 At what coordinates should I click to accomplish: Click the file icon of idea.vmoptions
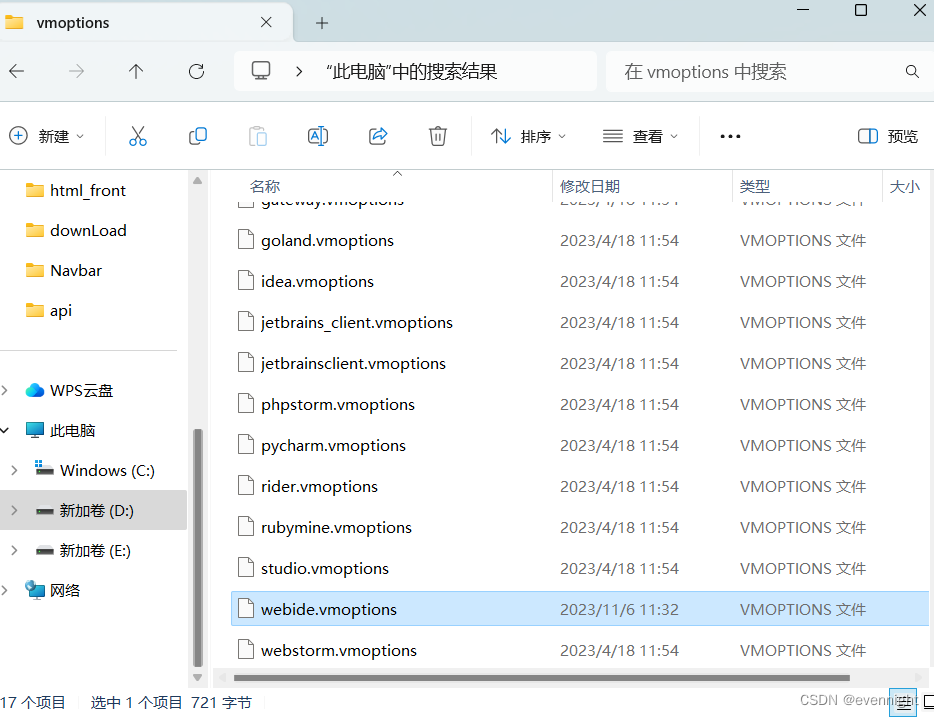coord(246,281)
